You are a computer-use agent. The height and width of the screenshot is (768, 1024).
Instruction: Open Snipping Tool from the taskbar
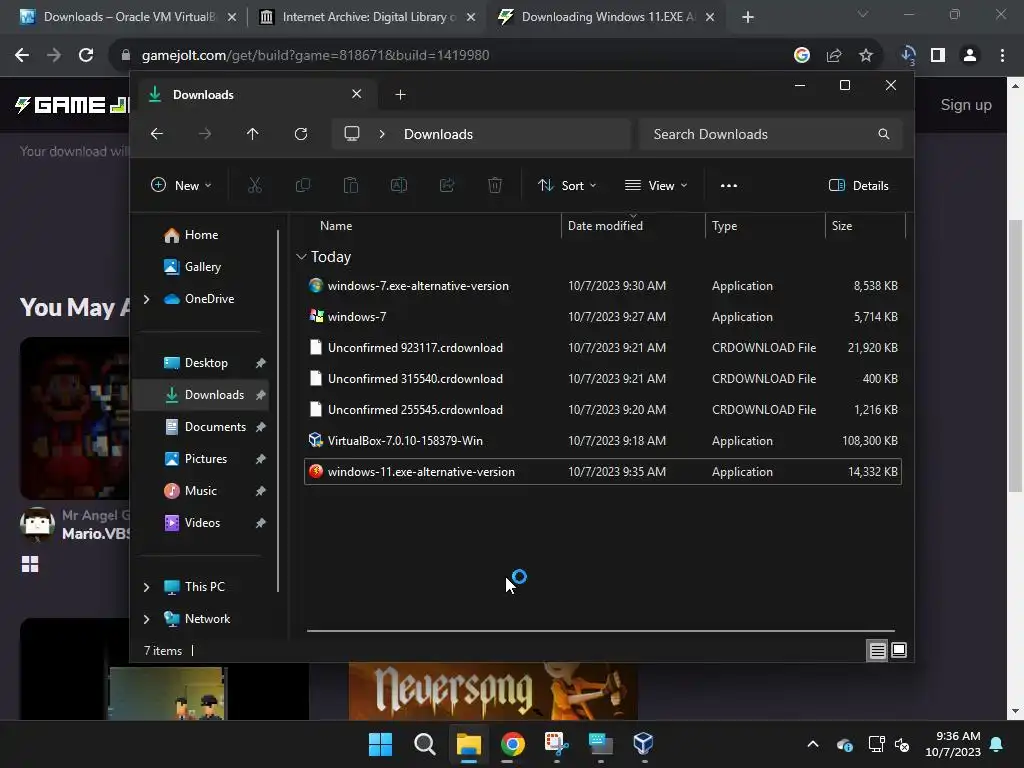pos(556,743)
